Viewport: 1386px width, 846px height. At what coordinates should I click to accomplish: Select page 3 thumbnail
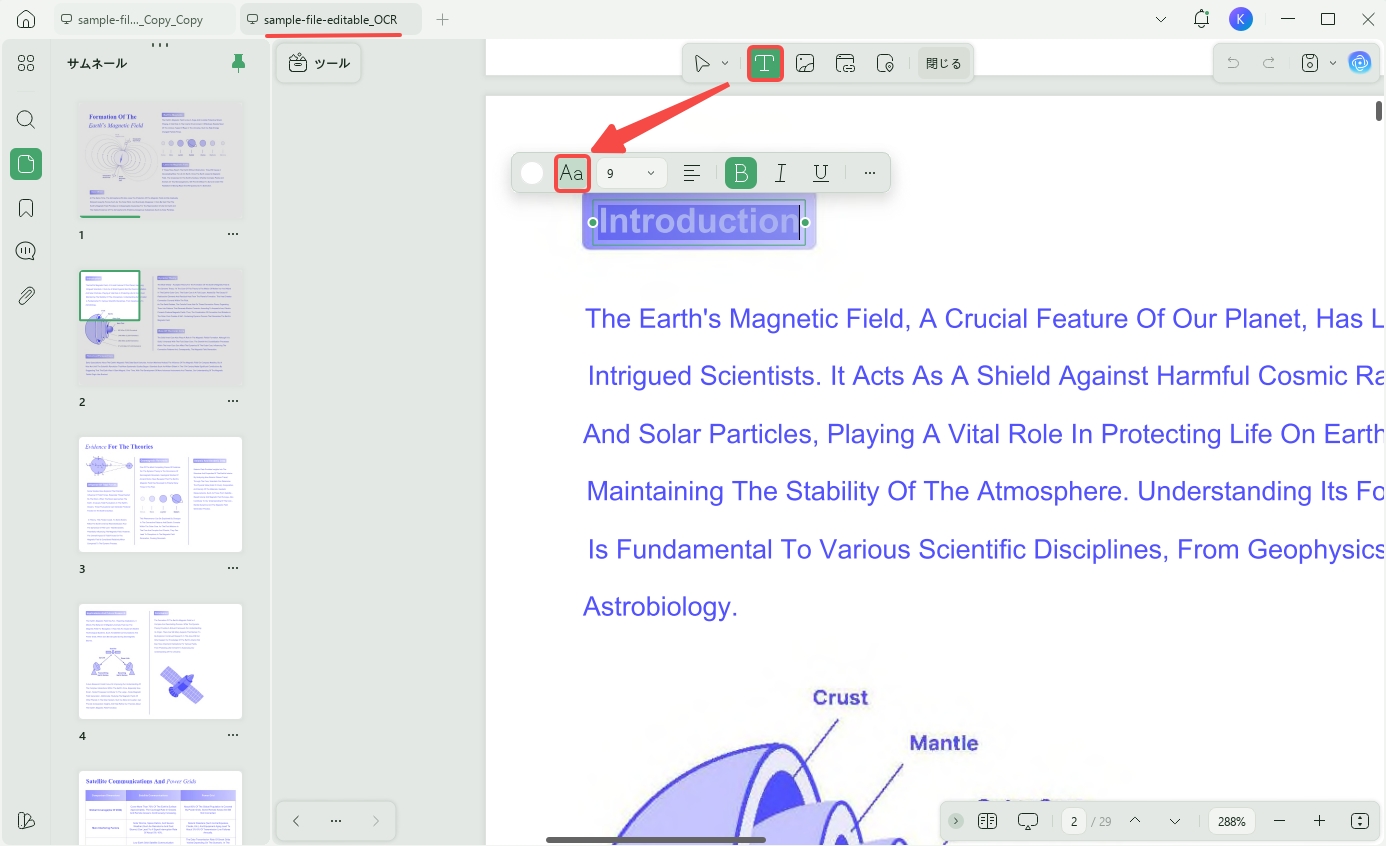coord(161,494)
